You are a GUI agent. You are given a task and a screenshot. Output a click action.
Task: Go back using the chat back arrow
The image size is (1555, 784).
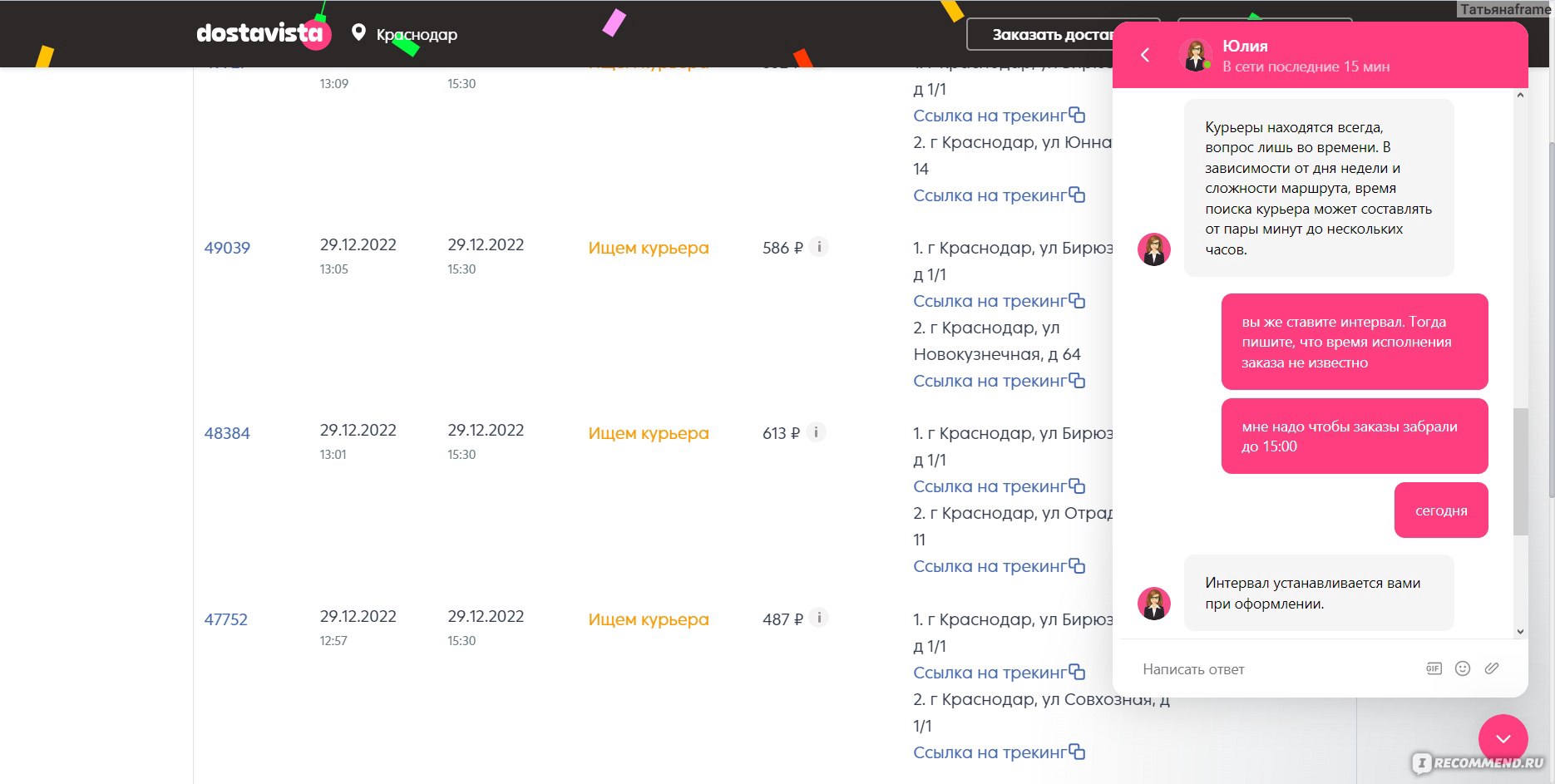(x=1145, y=55)
